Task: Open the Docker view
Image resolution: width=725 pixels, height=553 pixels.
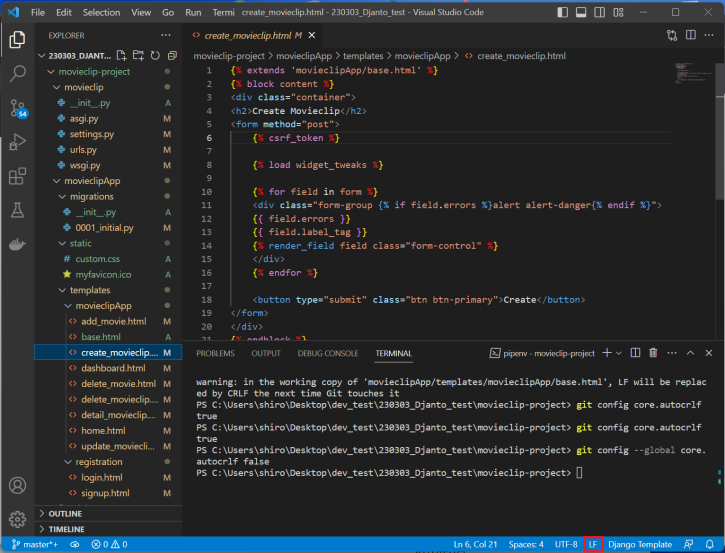Action: tap(17, 245)
